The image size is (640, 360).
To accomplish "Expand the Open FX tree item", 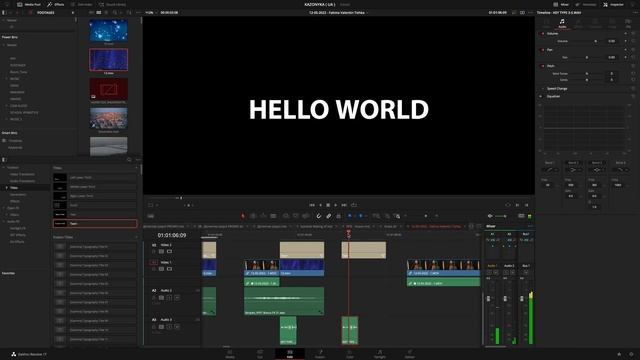I will pyautogui.click(x=4, y=208).
